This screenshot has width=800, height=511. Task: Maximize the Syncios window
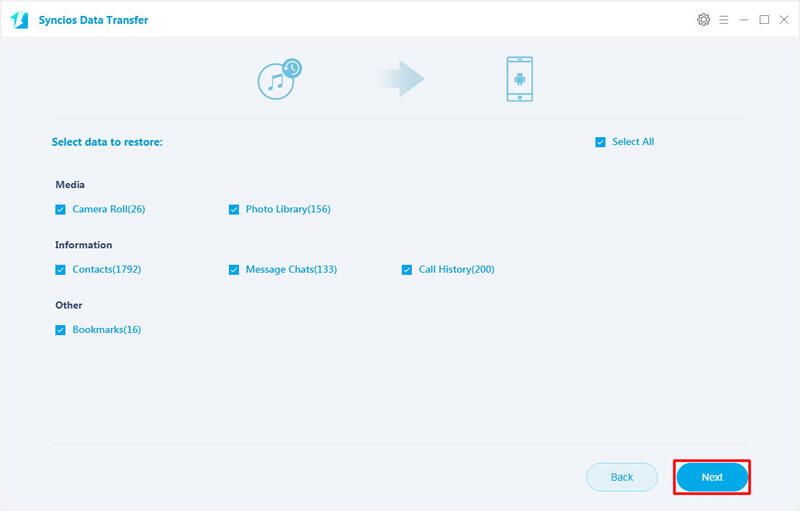pyautogui.click(x=764, y=20)
